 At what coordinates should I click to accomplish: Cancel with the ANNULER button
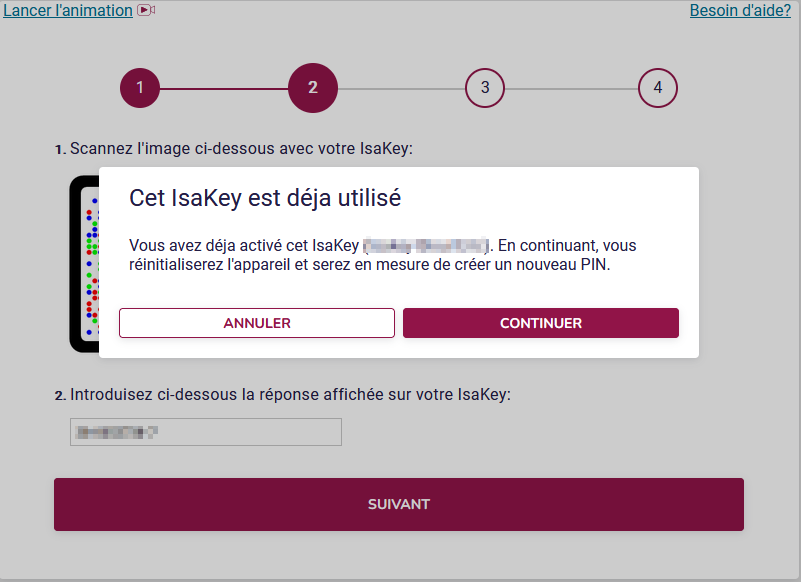(257, 323)
